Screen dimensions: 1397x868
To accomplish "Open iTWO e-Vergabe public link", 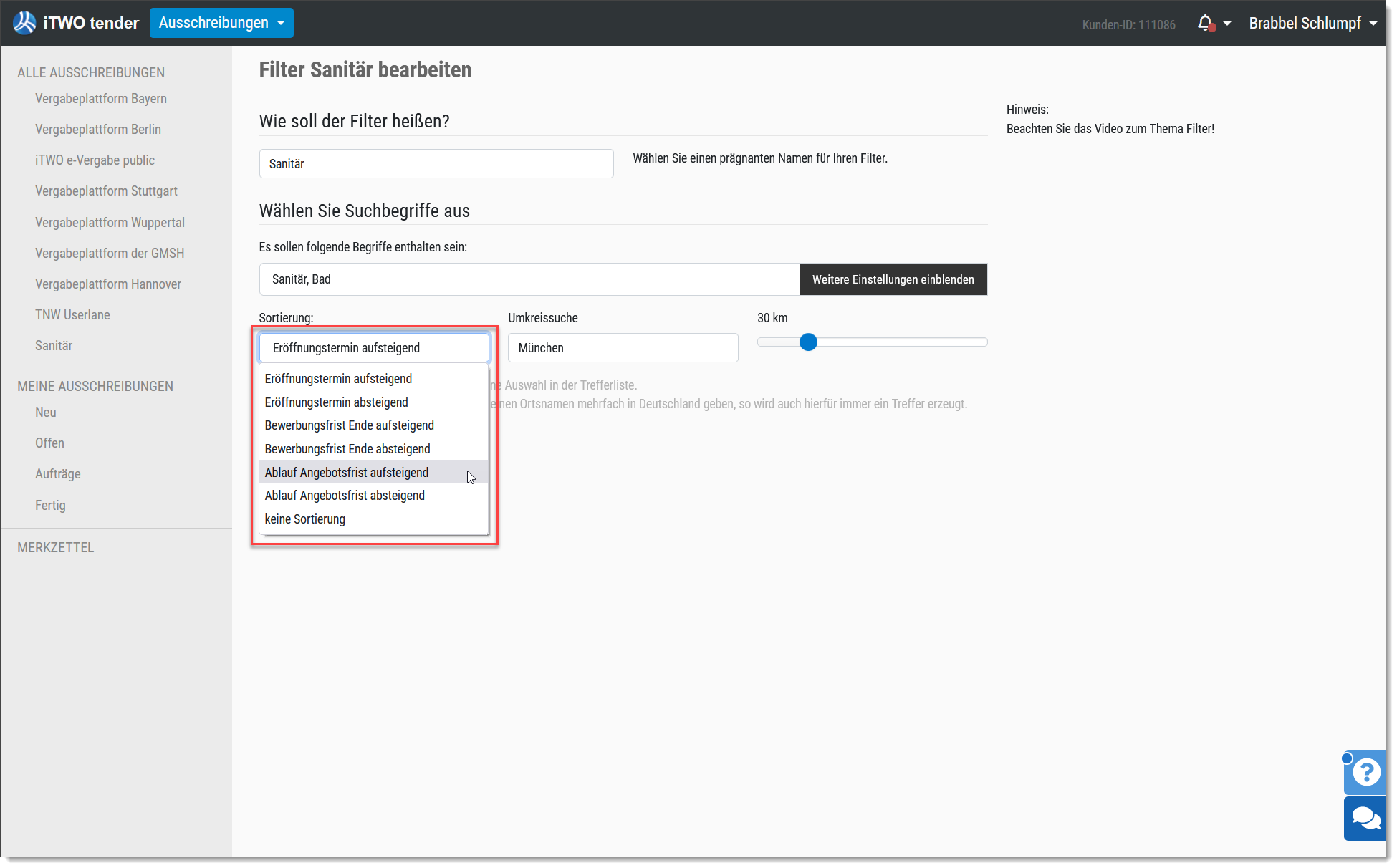I will tap(95, 160).
